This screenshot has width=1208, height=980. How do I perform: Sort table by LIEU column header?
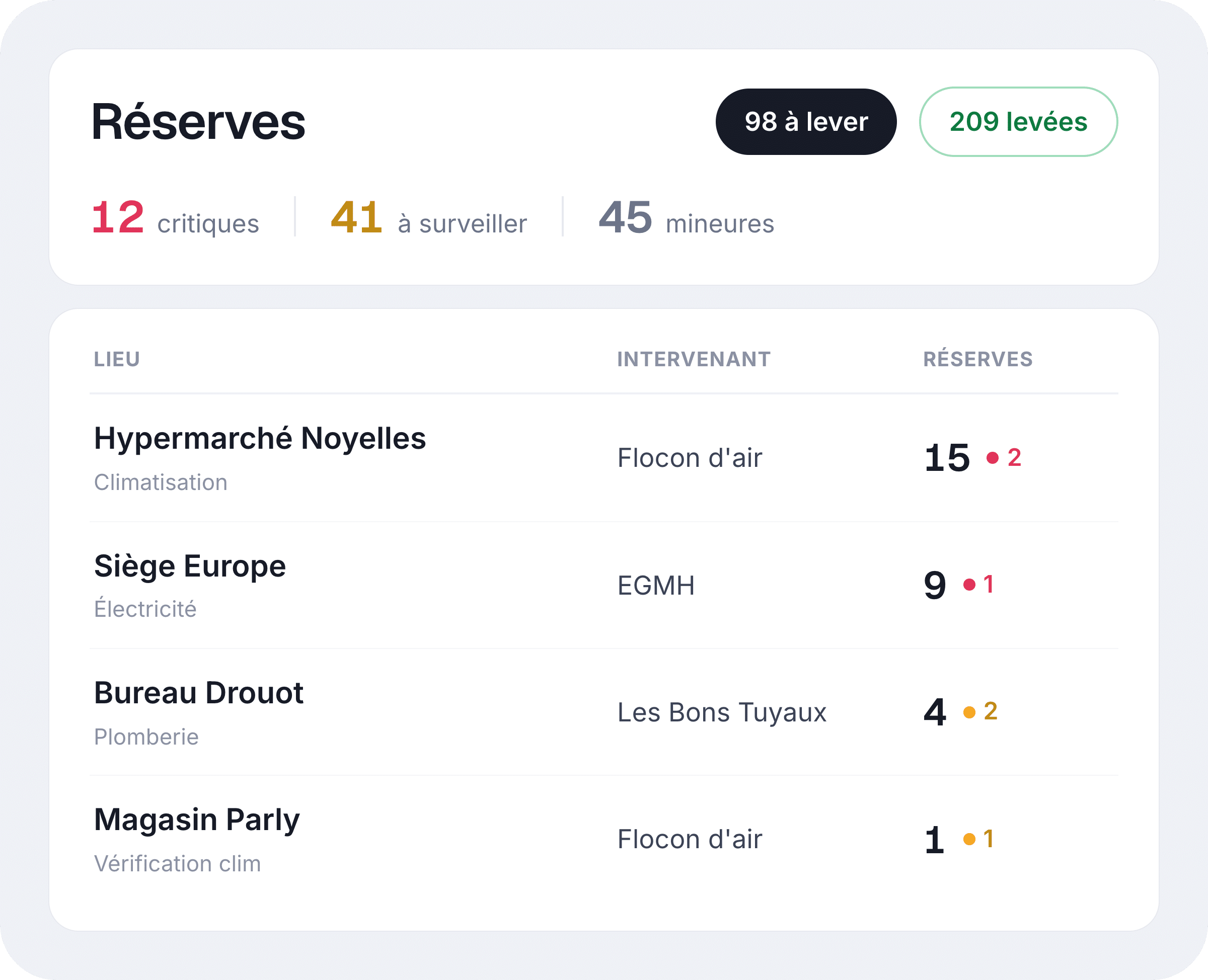[x=117, y=359]
